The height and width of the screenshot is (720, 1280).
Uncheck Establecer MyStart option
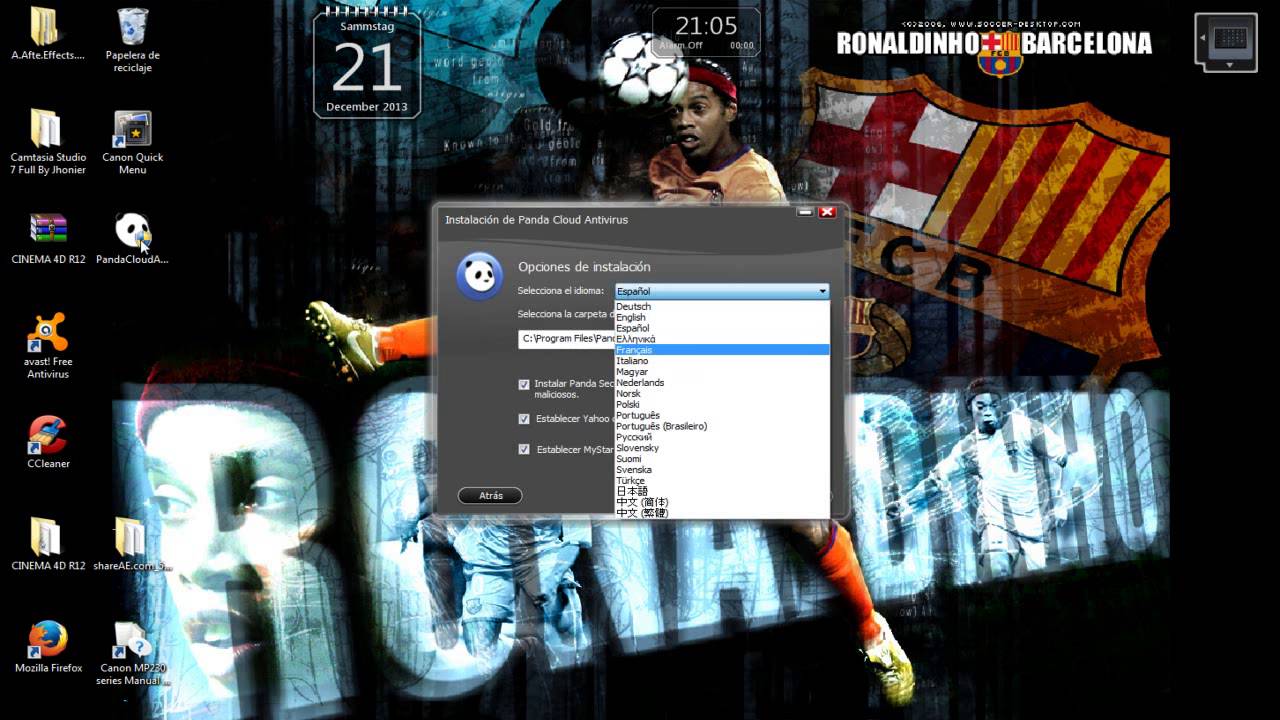click(524, 449)
